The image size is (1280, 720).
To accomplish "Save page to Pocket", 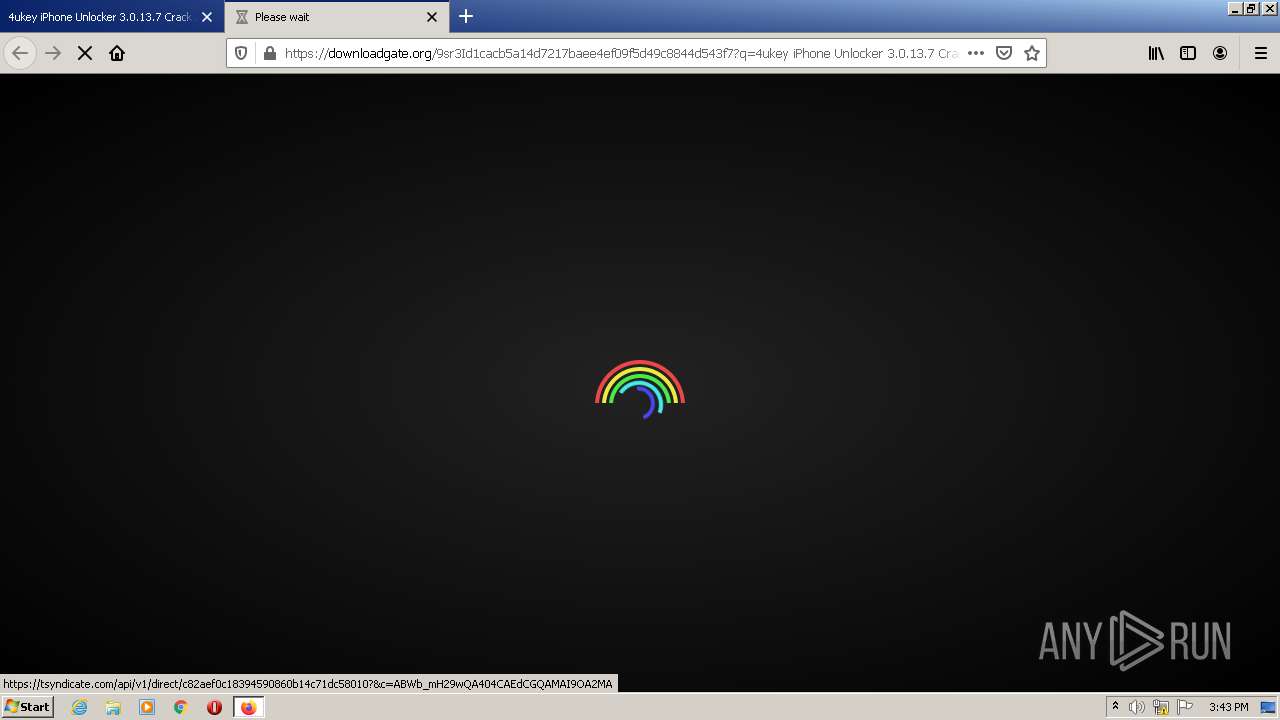I will (x=1004, y=53).
